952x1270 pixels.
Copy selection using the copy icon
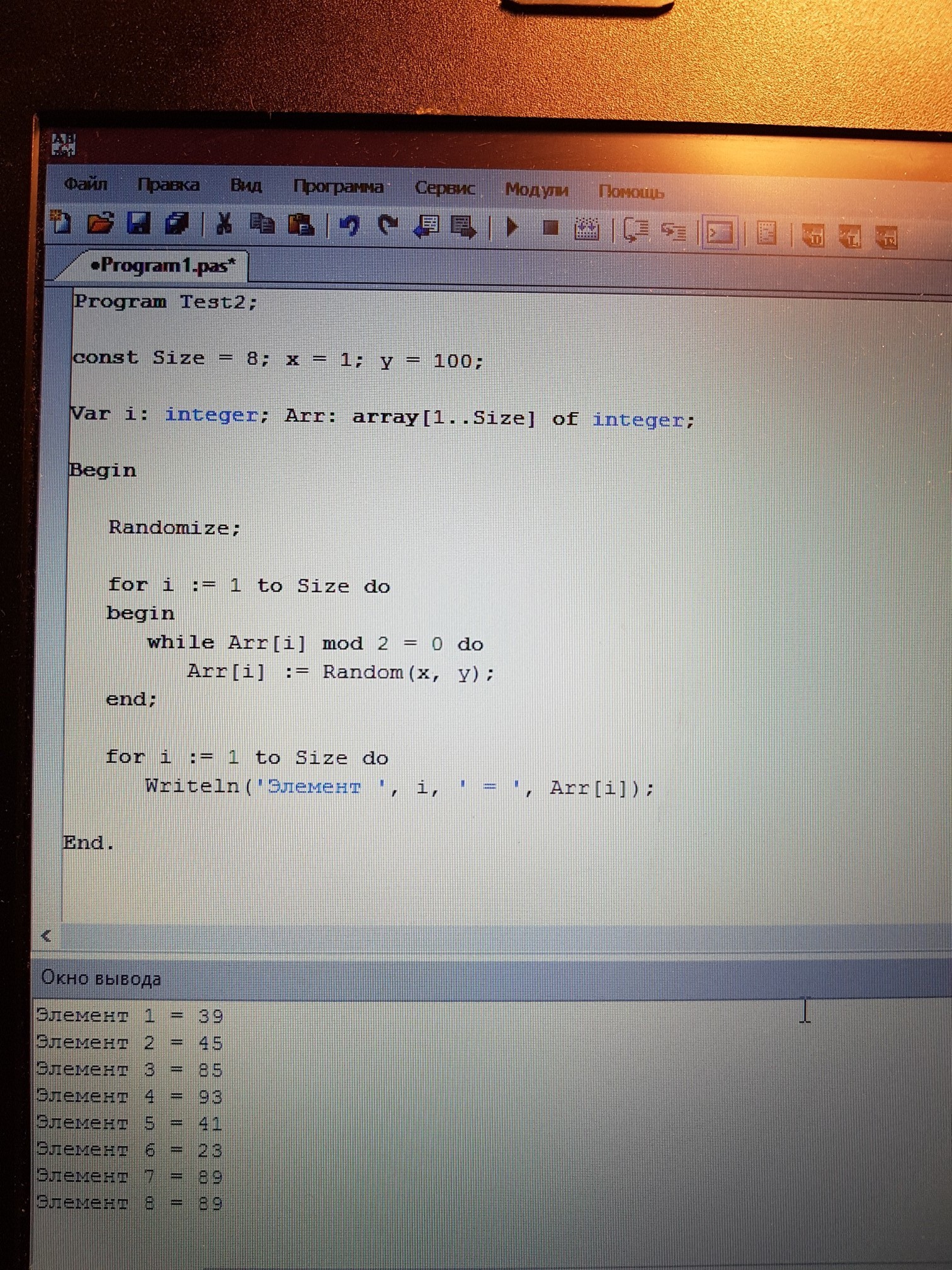262,225
